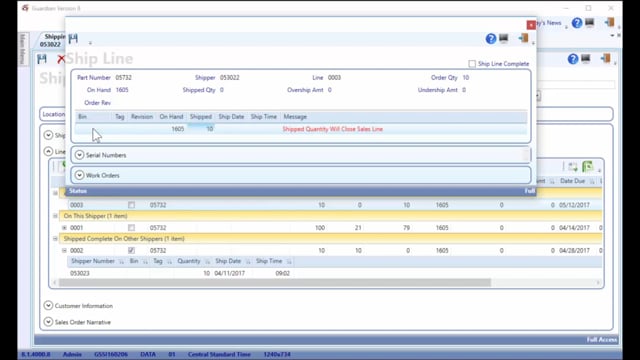640x360 pixels.
Task: Expand the Customer Information section
Action: 48,306
